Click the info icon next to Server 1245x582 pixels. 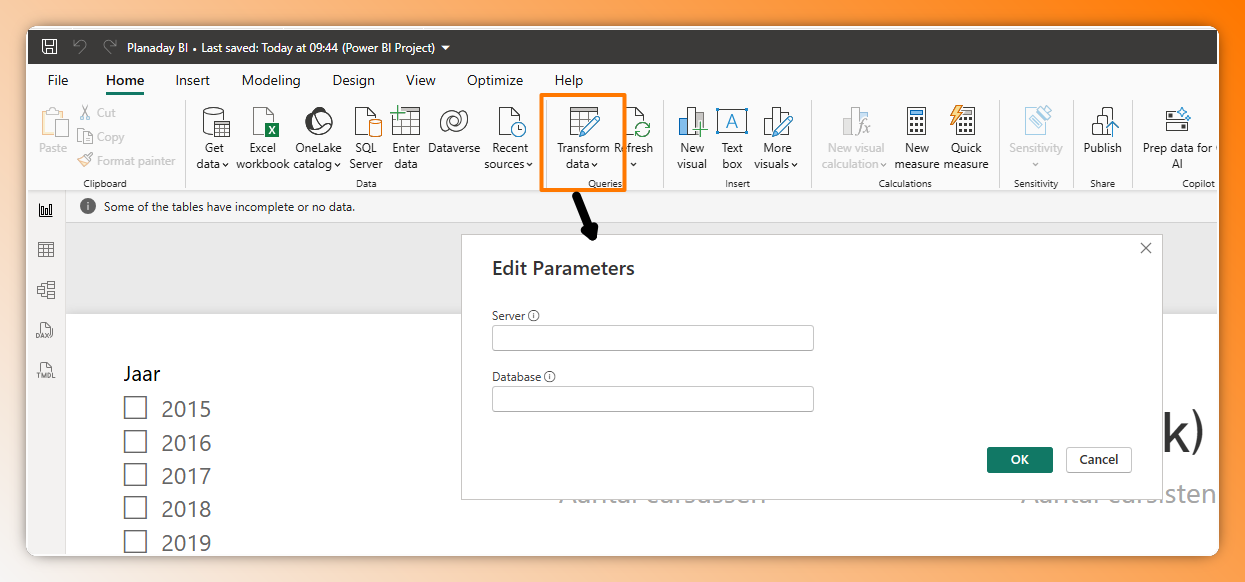pos(534,316)
